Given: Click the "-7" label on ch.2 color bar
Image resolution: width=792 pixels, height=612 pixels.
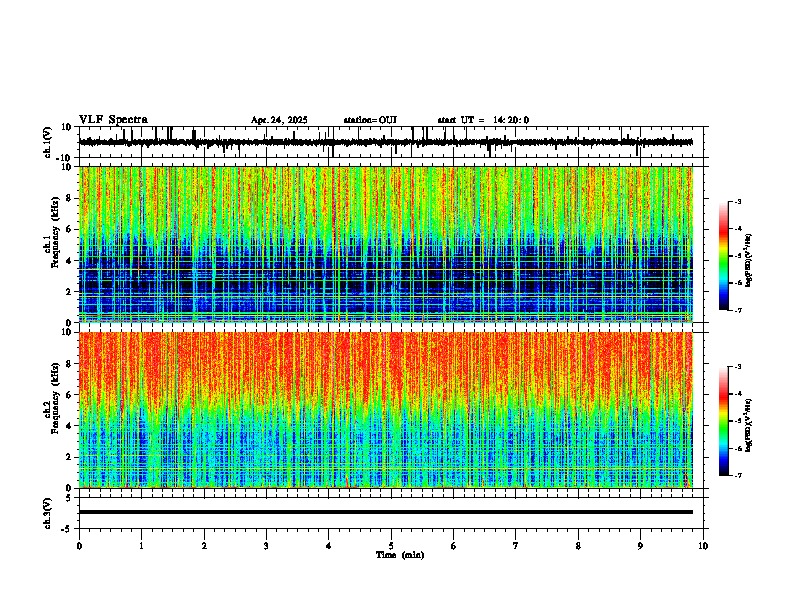Looking at the screenshot, I should [x=737, y=475].
